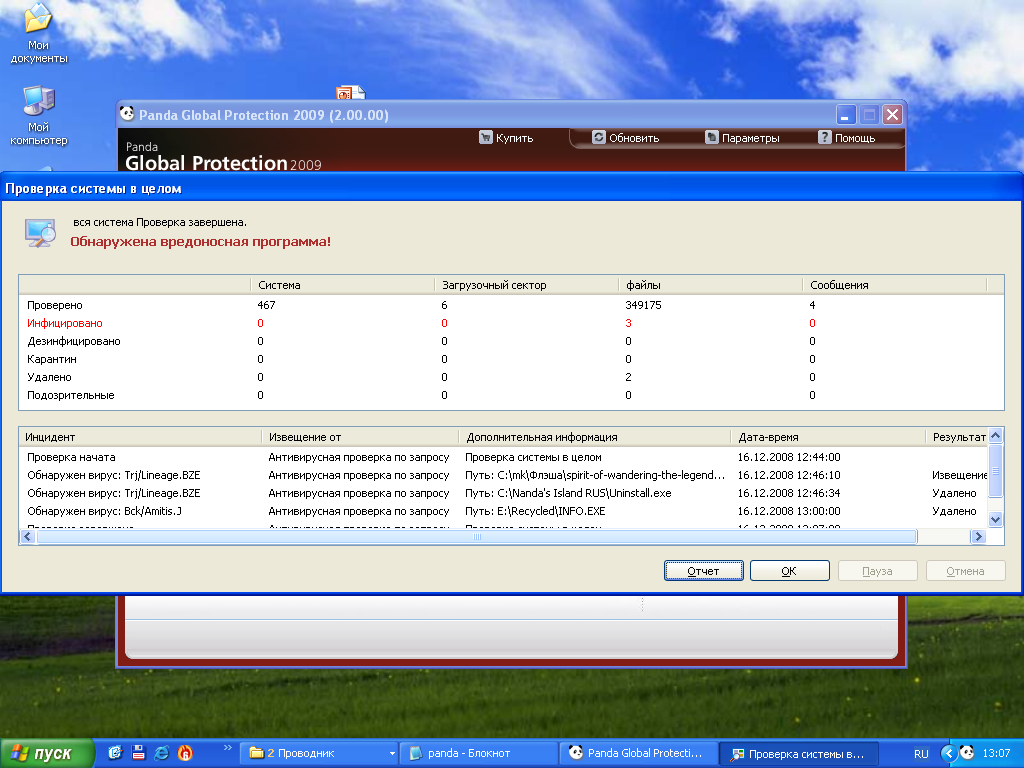1024x768 pixels.
Task: Confirm scan results with OK button
Action: coord(789,571)
